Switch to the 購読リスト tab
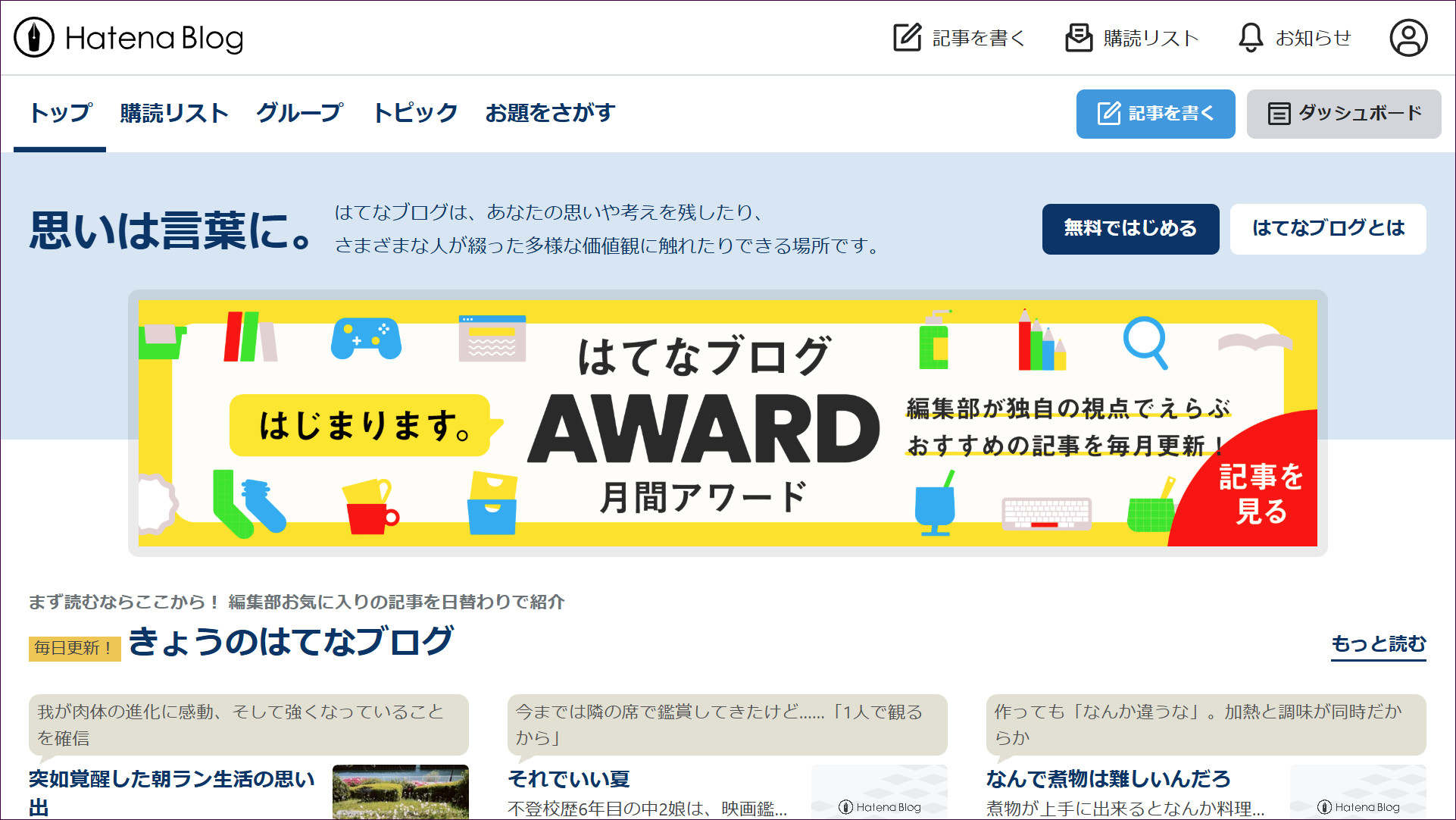 click(x=174, y=113)
